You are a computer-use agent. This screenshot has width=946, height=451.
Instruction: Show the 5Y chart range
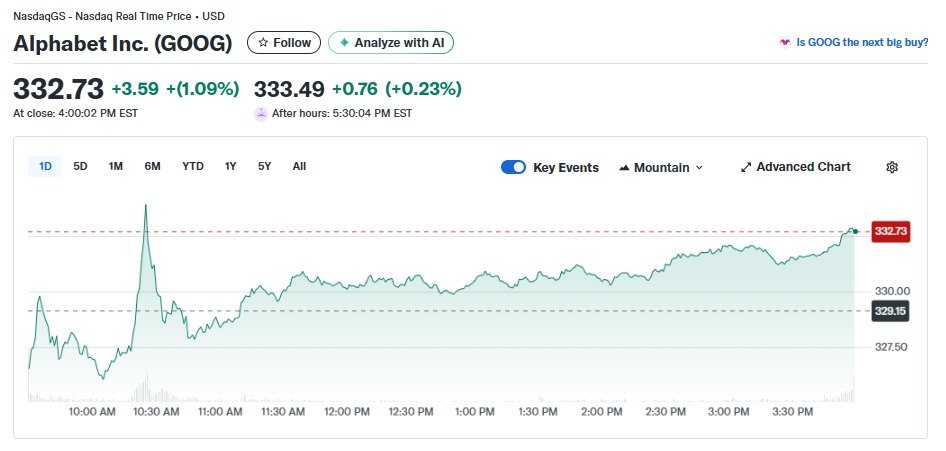[264, 166]
